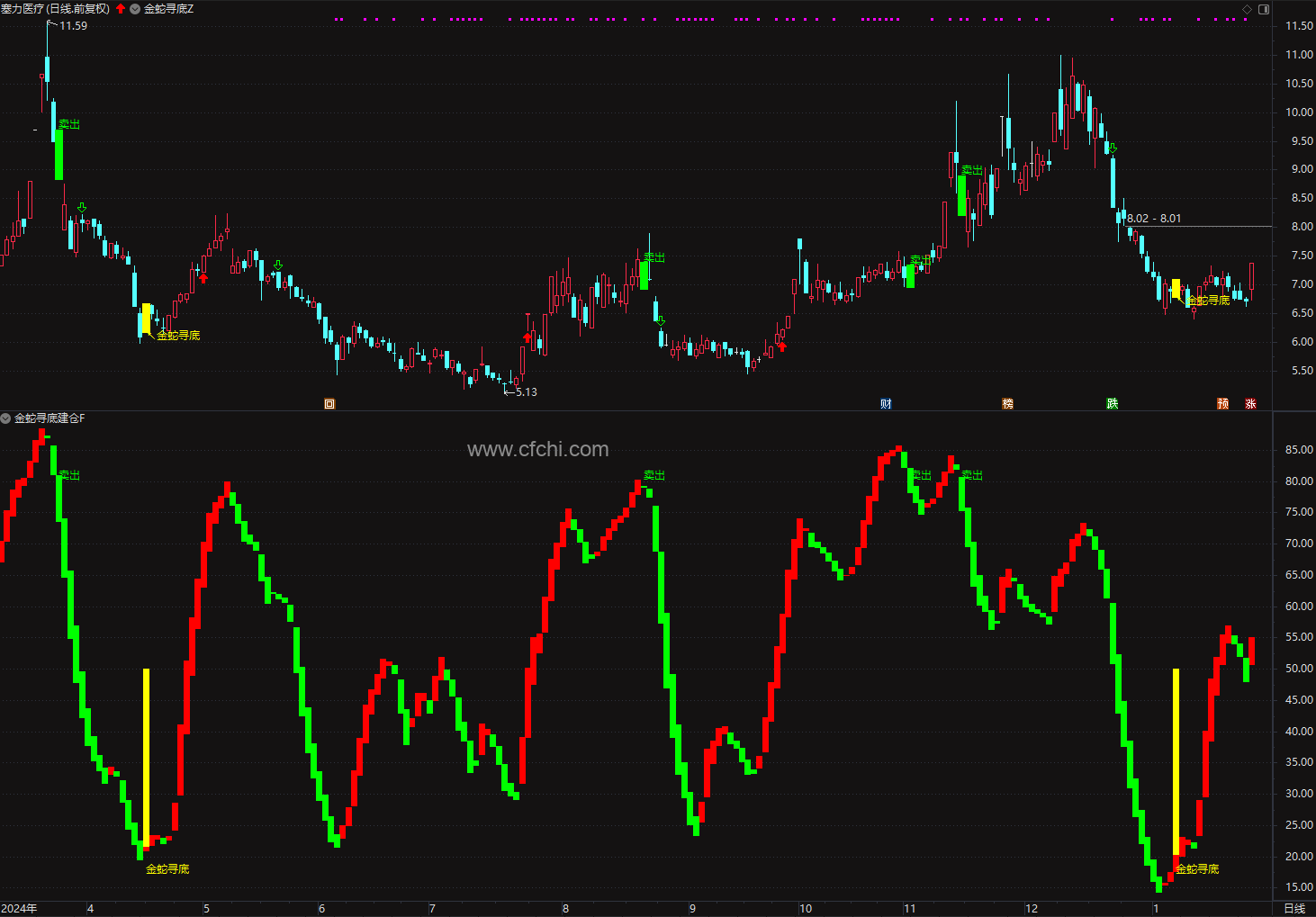The width and height of the screenshot is (1316, 917).
Task: Click the 11.50 price axis value
Action: coord(1299,26)
